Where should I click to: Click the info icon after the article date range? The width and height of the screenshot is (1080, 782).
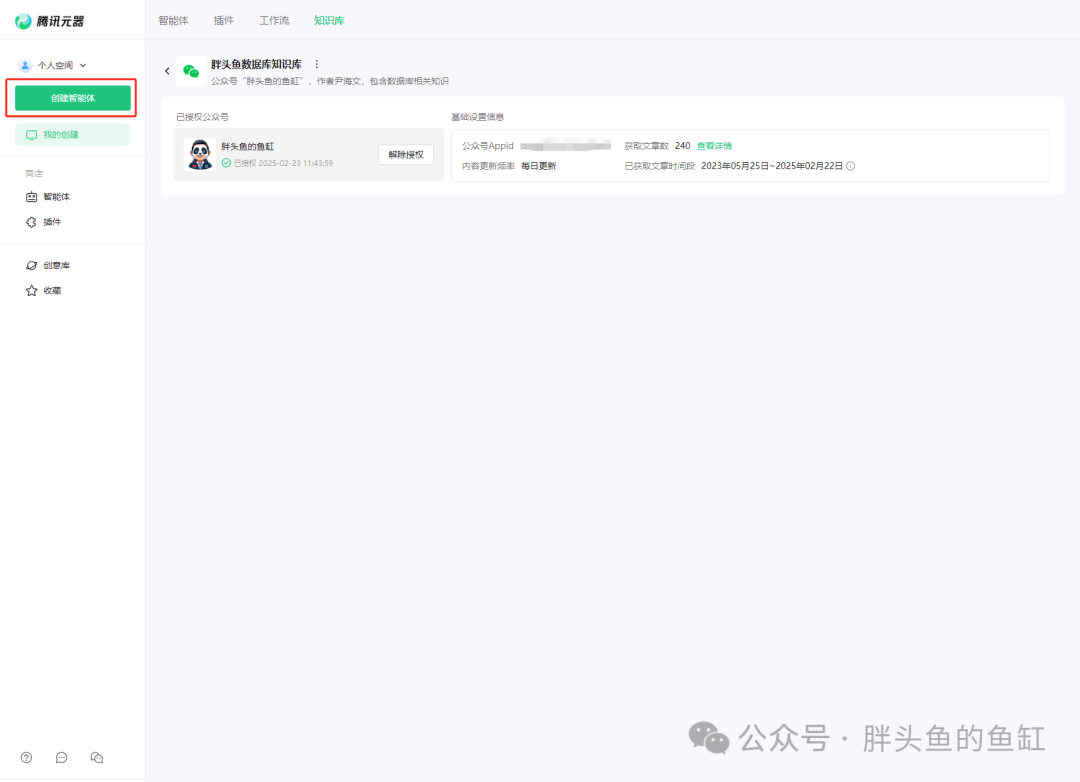[851, 166]
